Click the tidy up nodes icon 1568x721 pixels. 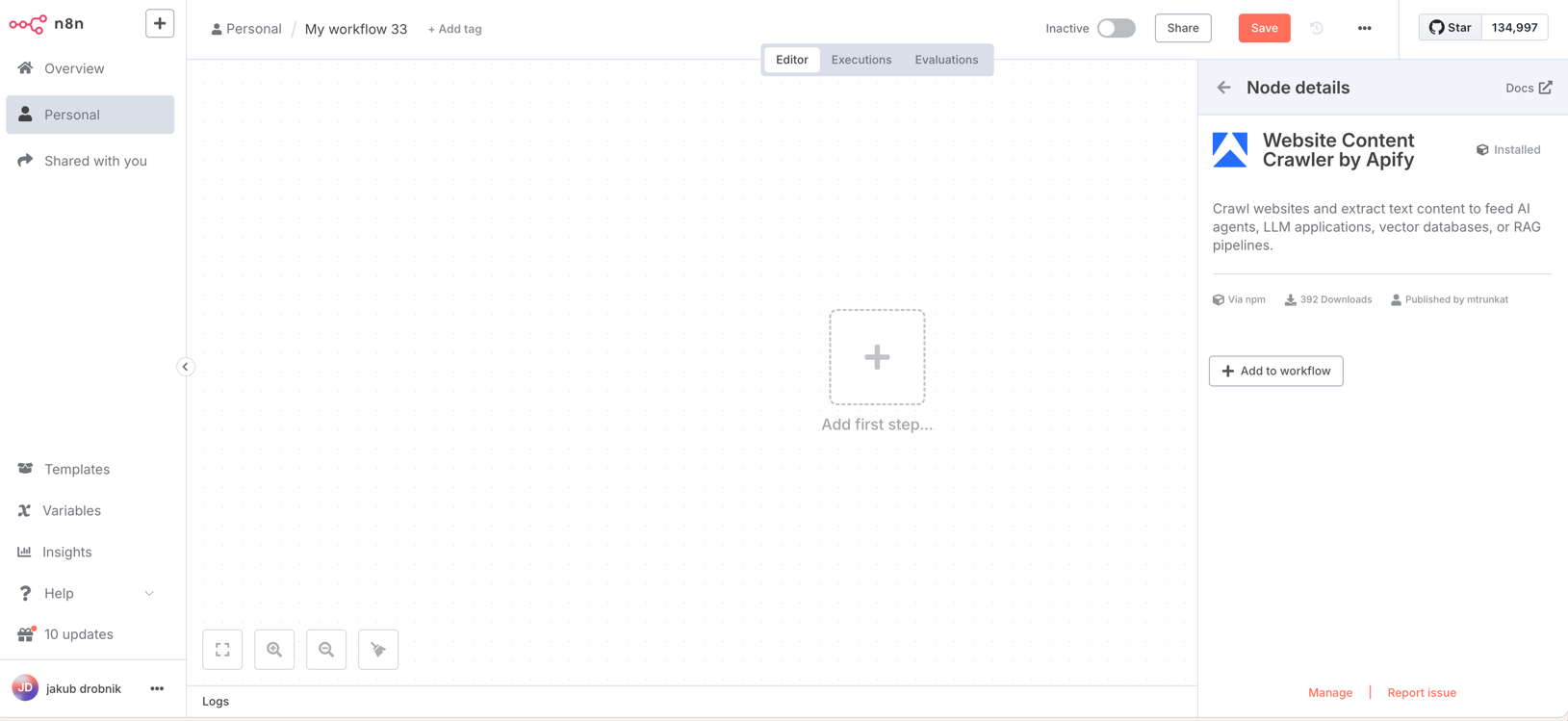[x=378, y=650]
